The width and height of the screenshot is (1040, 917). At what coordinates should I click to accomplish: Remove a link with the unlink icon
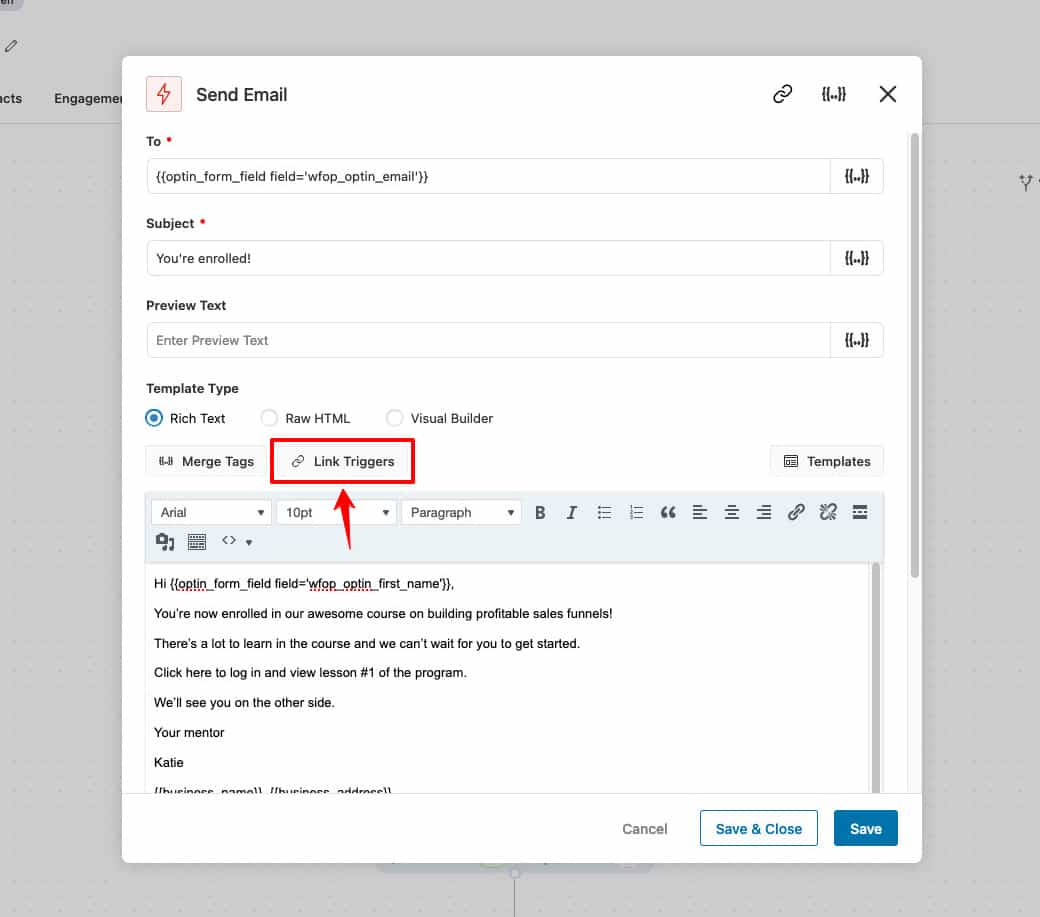pyautogui.click(x=828, y=512)
